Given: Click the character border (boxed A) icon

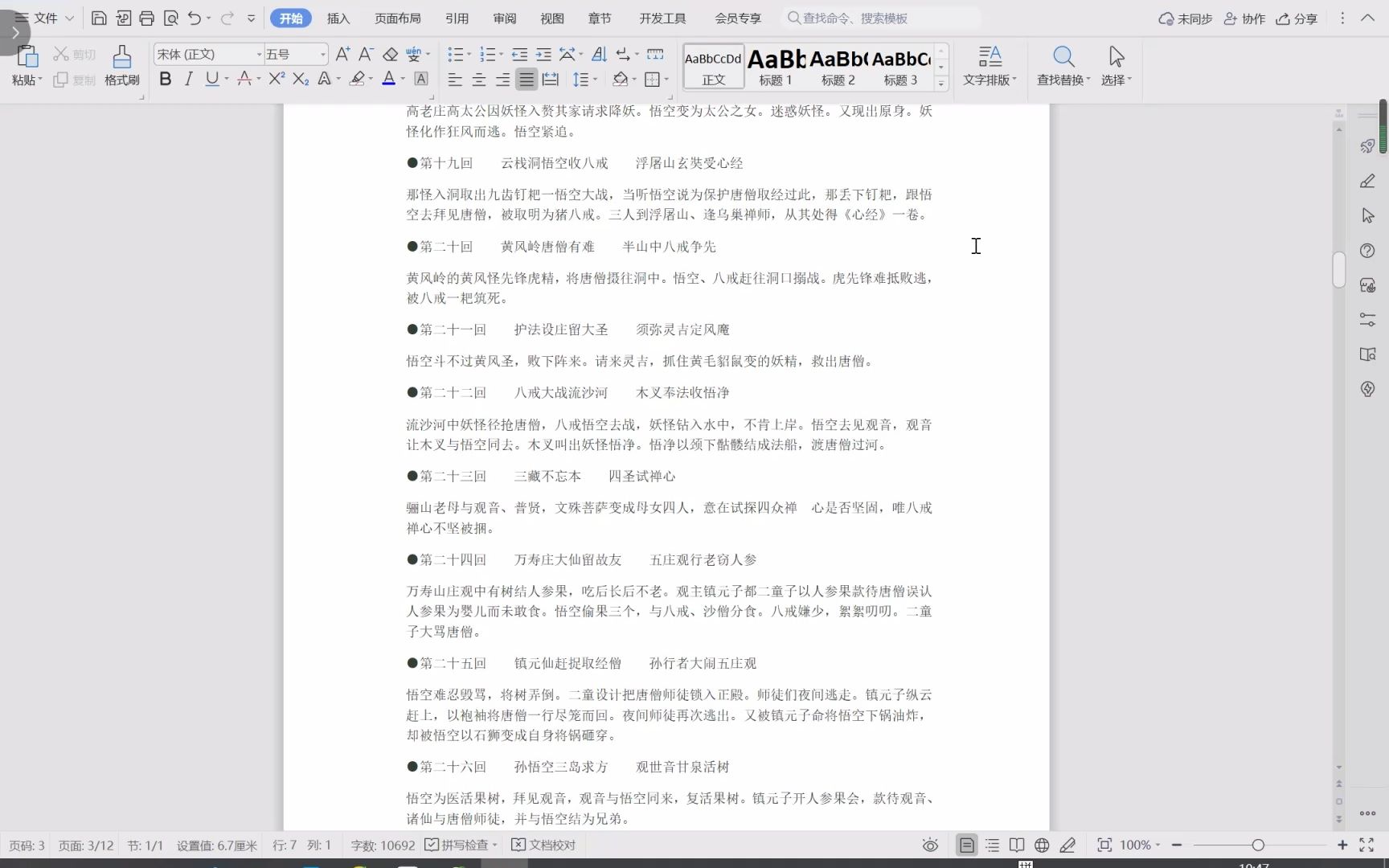Looking at the screenshot, I should coord(420,78).
